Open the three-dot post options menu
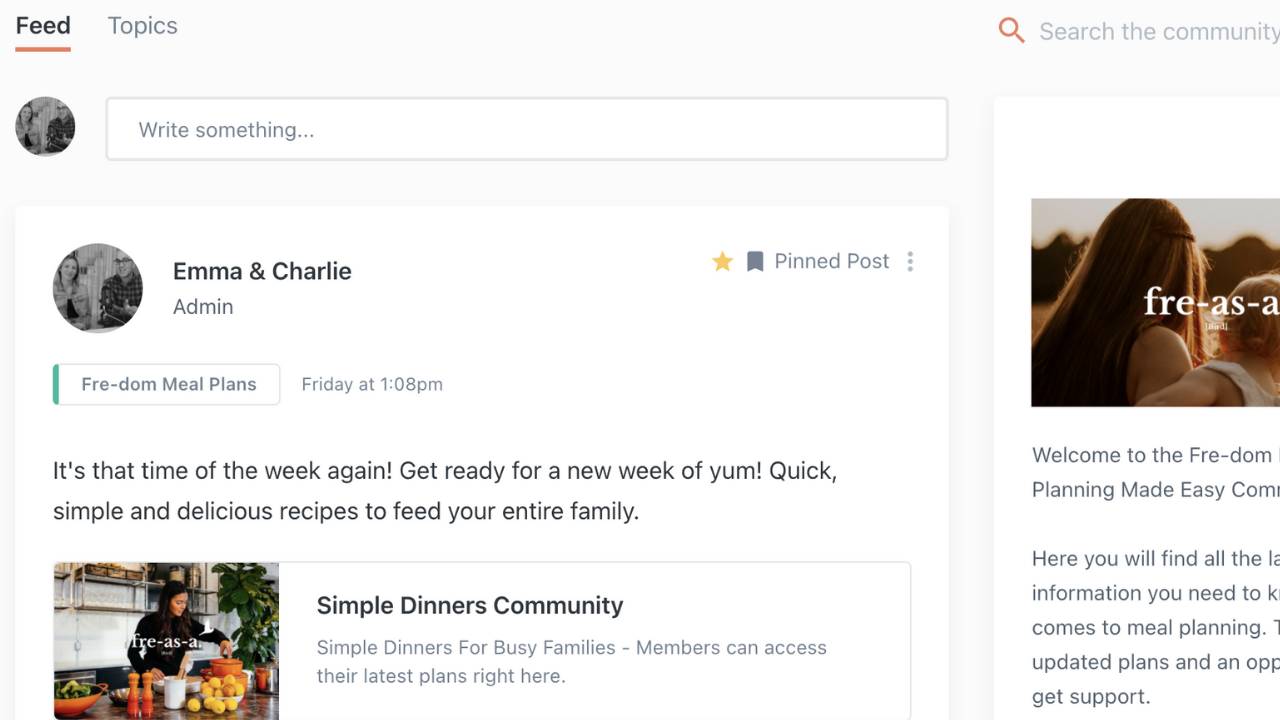 pos(910,262)
